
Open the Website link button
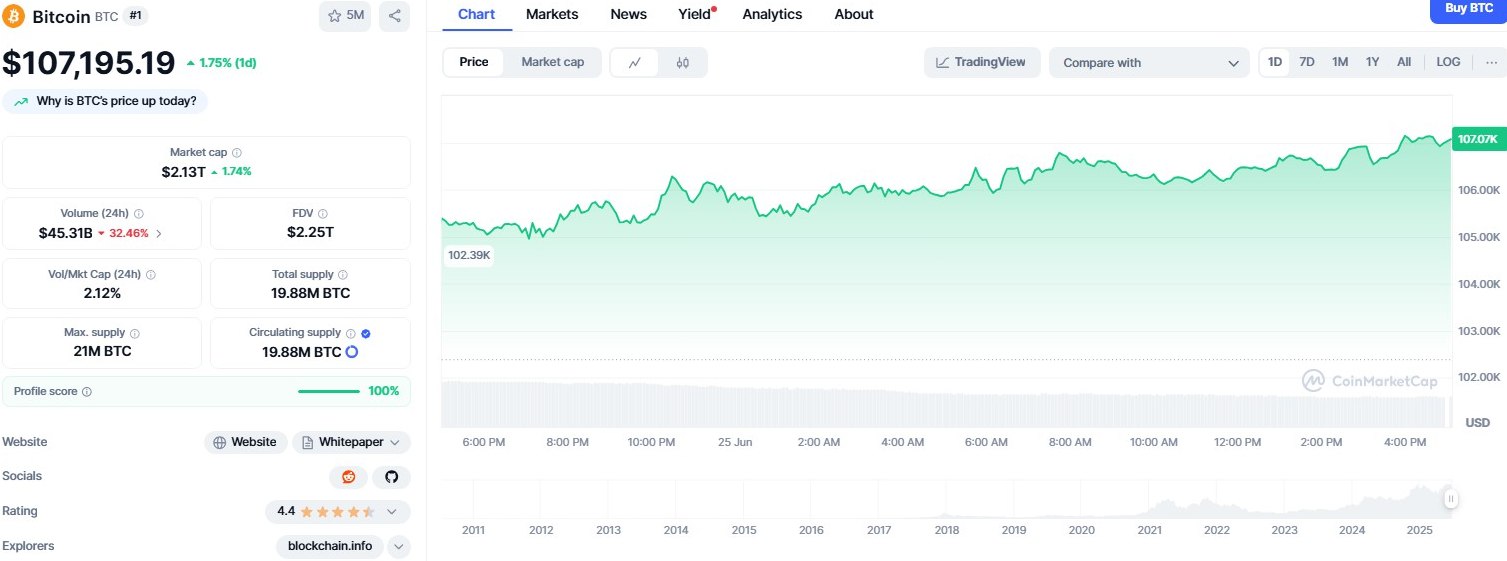(245, 442)
